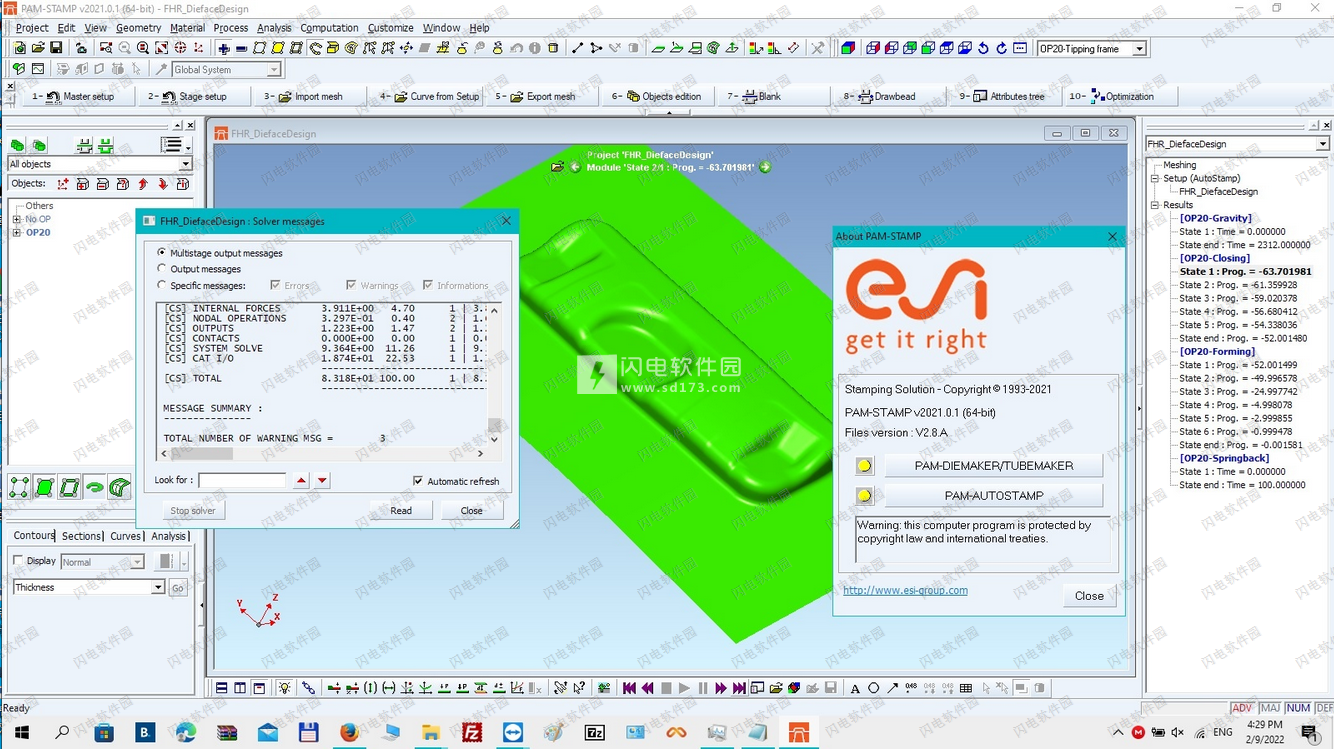
Task: Click the info circle icon in top toolbar
Action: click(535, 48)
